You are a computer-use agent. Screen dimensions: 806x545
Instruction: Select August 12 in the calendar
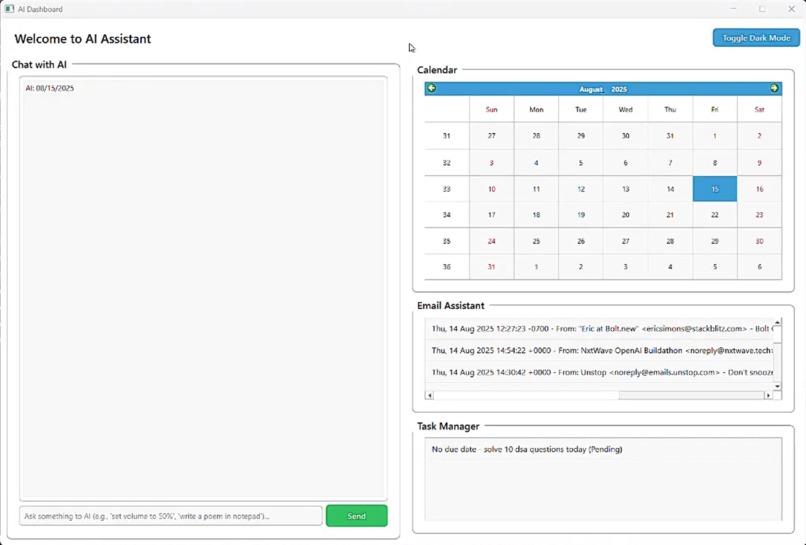tap(581, 189)
